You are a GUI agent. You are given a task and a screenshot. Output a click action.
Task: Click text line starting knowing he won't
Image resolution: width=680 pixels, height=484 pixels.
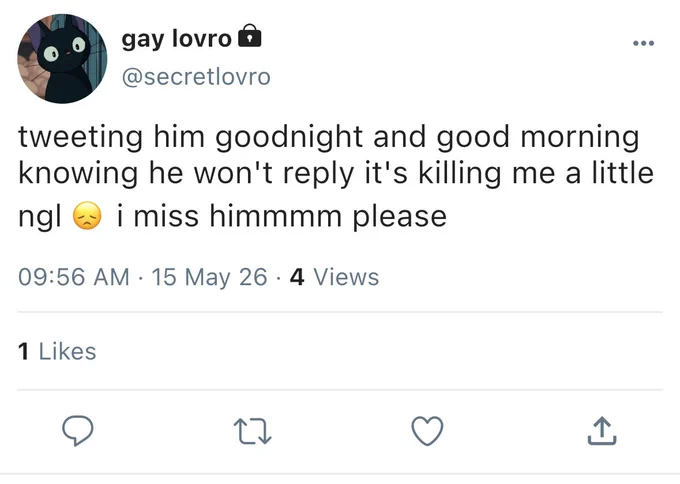(x=336, y=173)
